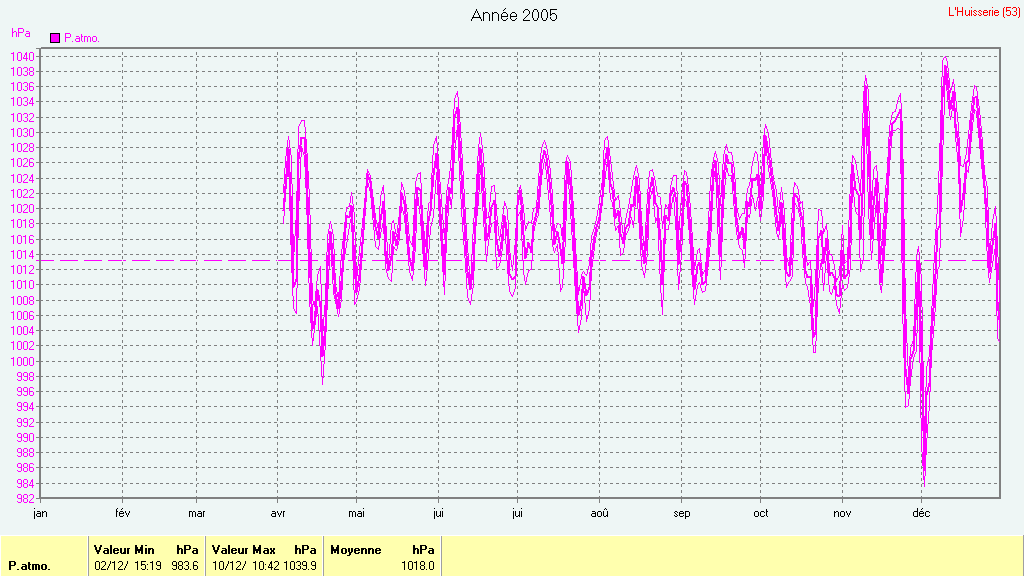
Task: Click the minimum value '983.6'
Action: point(185,566)
